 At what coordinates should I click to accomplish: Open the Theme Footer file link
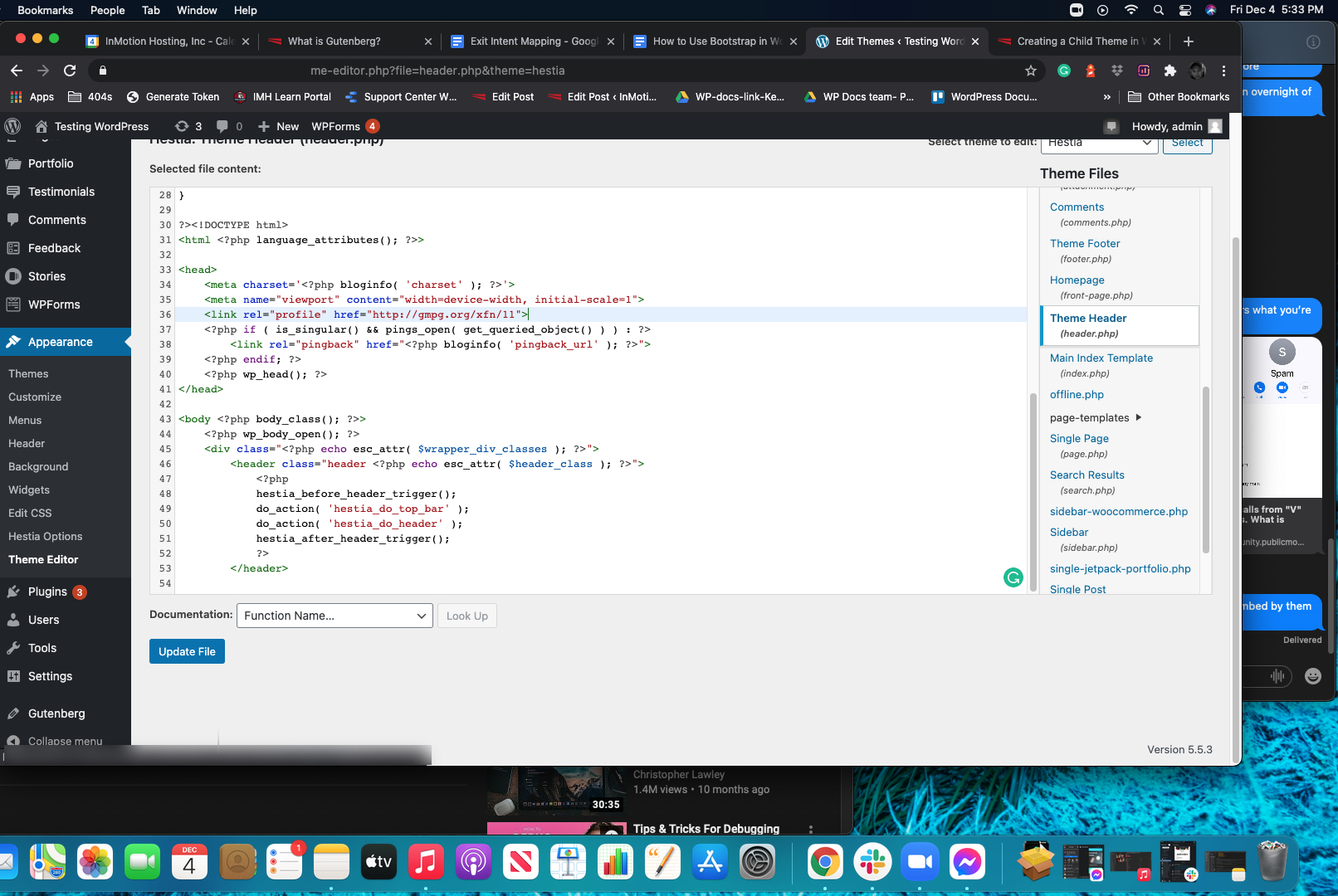point(1085,243)
